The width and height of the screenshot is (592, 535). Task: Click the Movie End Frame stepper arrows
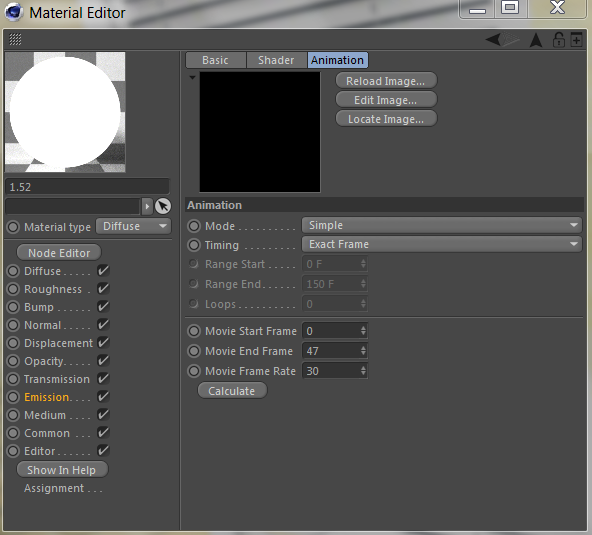click(363, 351)
